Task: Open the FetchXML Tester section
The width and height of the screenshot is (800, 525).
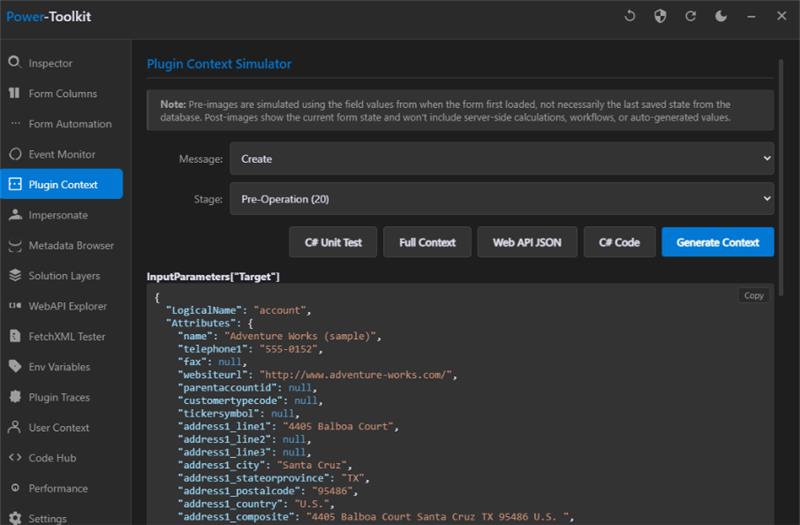Action: [x=66, y=337]
